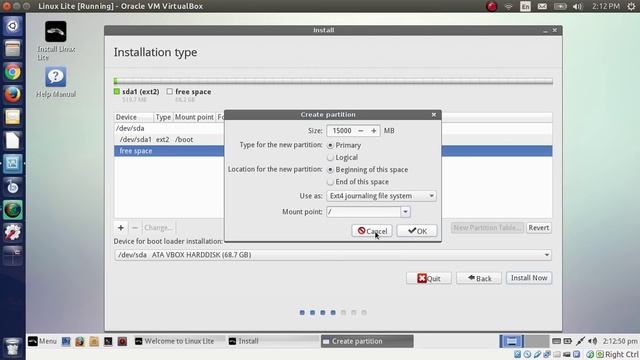Open the Files manager in the dock

click(13, 49)
